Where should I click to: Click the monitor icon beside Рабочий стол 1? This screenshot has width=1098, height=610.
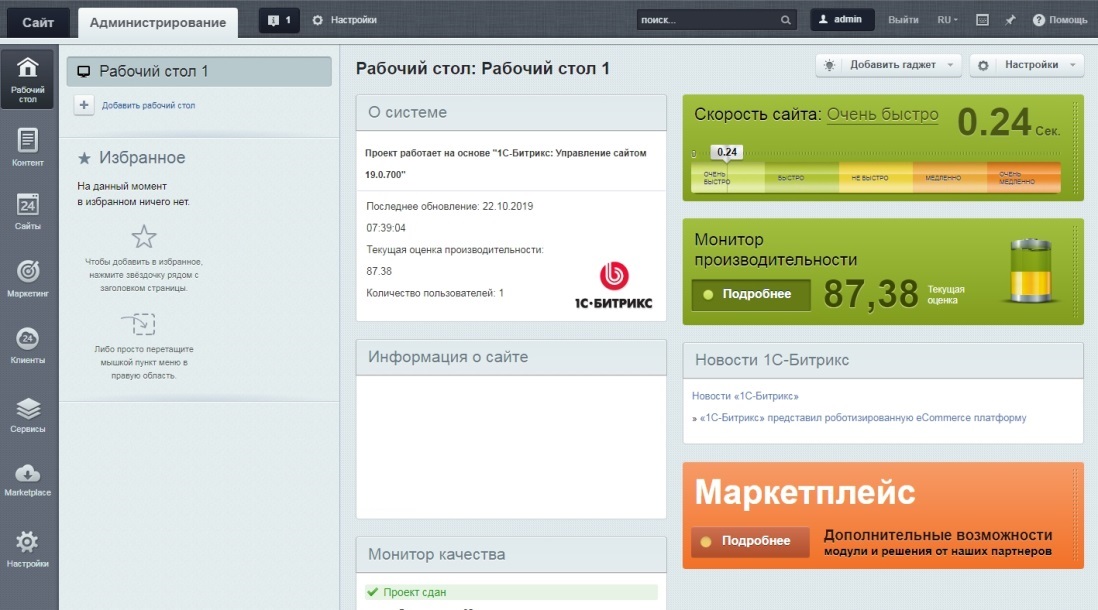(x=83, y=71)
